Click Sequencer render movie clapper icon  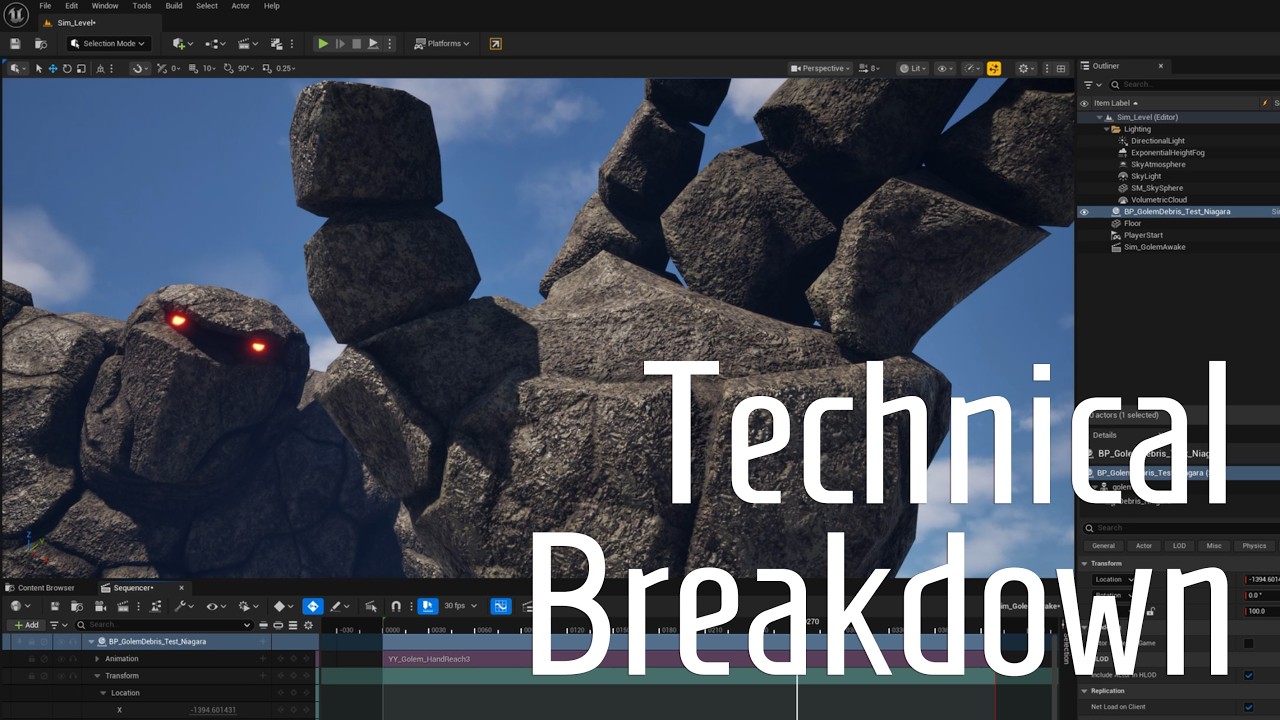click(122, 606)
